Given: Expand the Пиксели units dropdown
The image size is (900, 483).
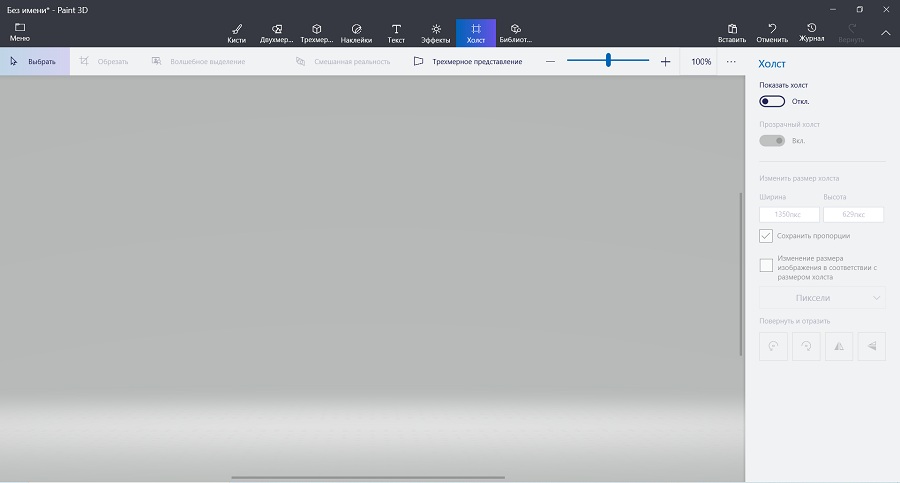Looking at the screenshot, I should click(x=822, y=298).
